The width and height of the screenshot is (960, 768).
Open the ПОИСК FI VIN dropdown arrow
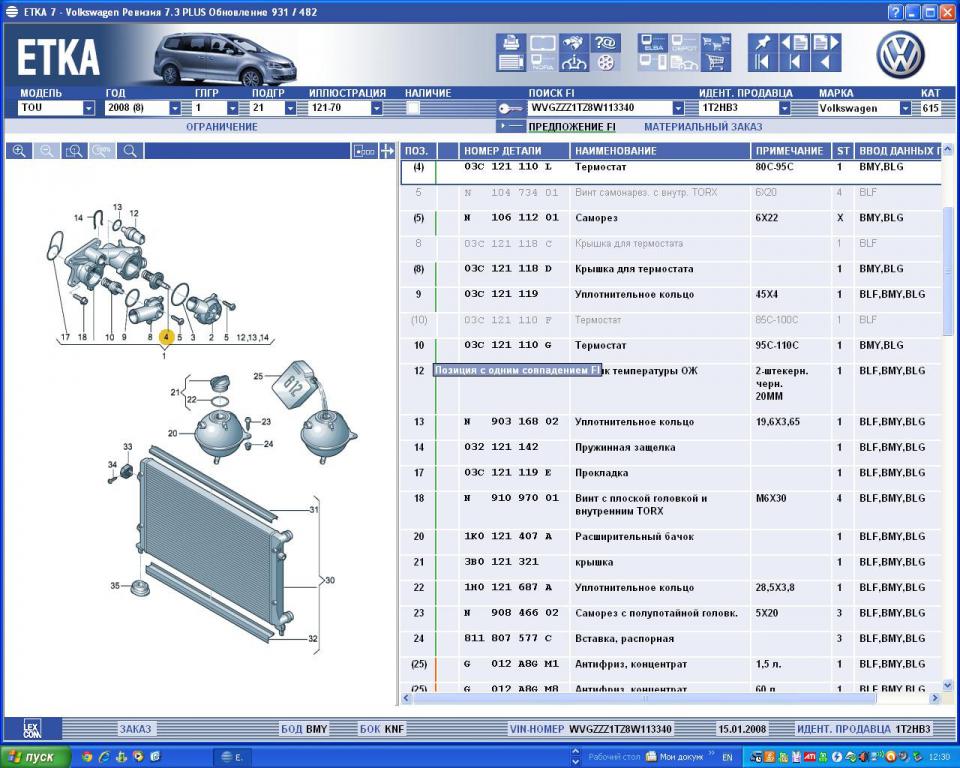(x=678, y=108)
